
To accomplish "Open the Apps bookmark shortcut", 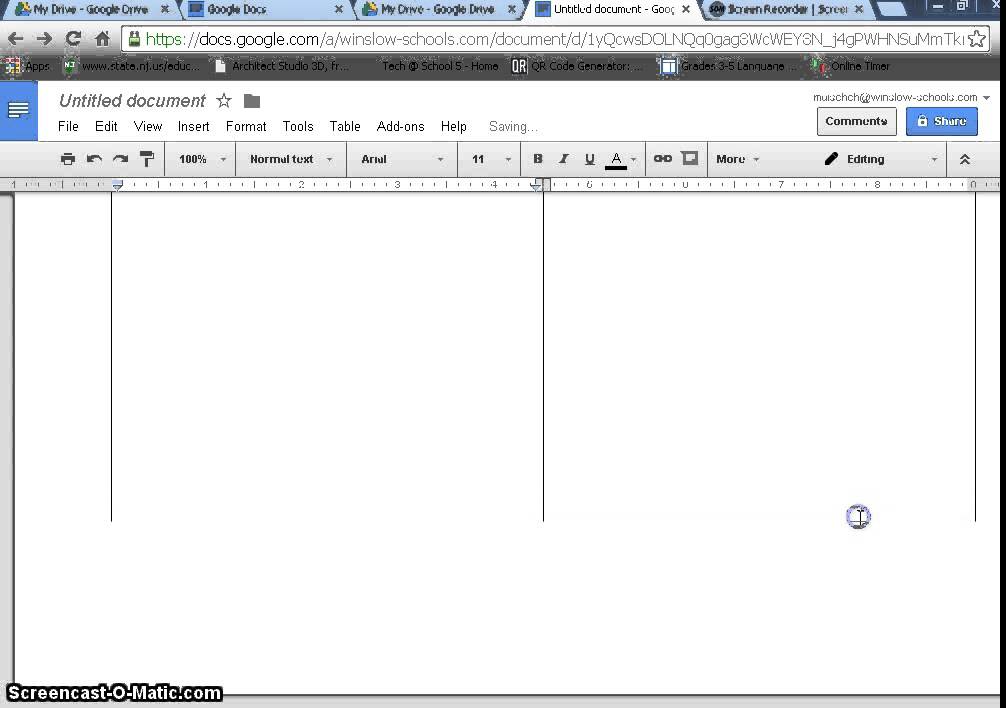I will coord(27,66).
